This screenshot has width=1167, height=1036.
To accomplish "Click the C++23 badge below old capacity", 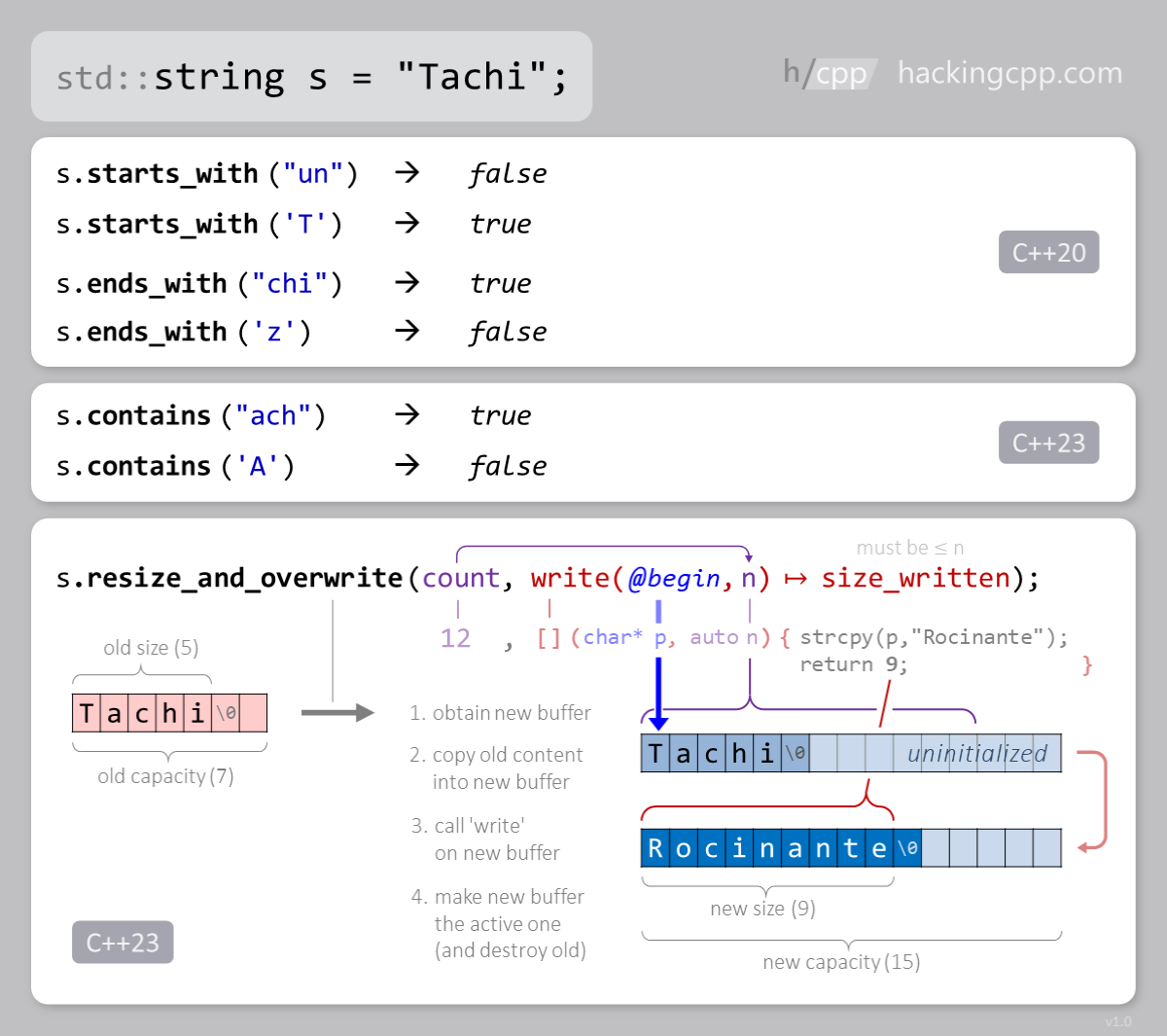I will tap(123, 943).
